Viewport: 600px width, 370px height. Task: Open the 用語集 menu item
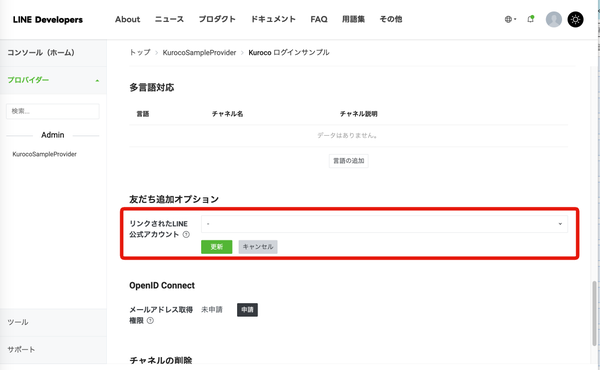353,19
